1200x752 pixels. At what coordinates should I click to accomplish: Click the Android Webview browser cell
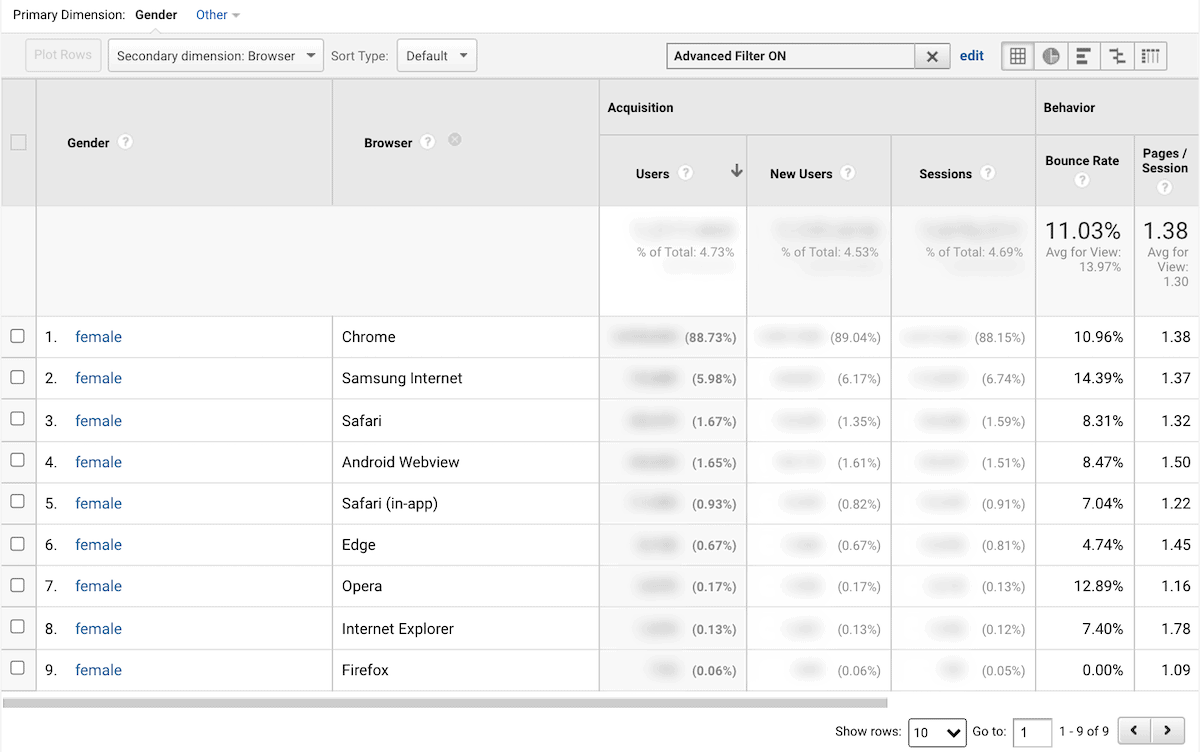(x=400, y=462)
